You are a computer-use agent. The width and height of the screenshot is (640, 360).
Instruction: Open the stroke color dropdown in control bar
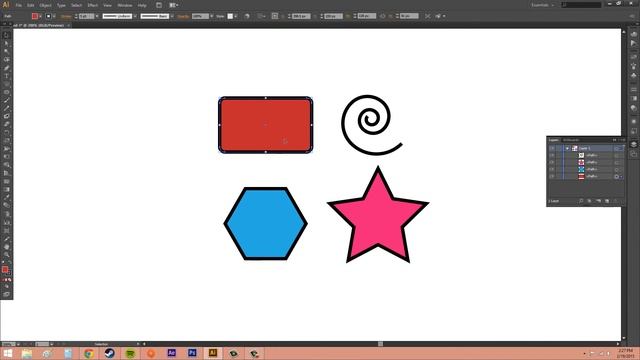54,16
